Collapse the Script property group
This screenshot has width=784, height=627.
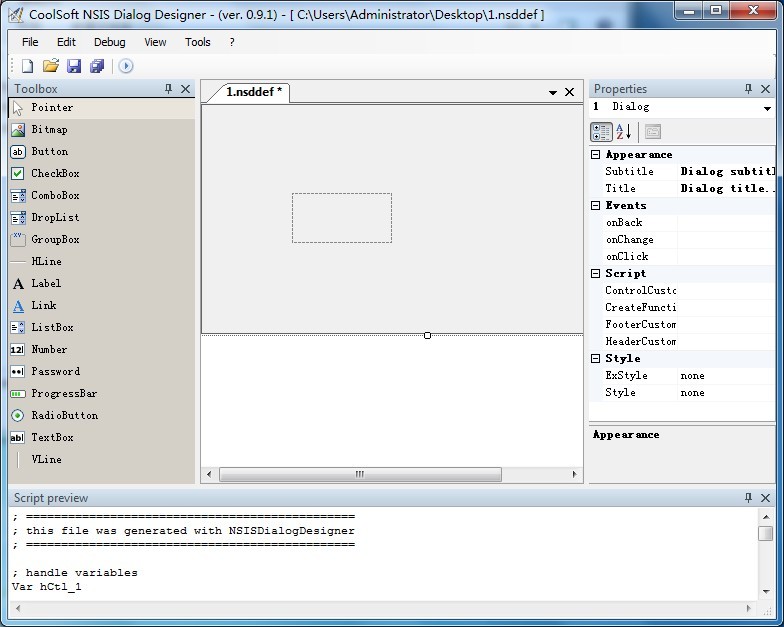pos(596,274)
